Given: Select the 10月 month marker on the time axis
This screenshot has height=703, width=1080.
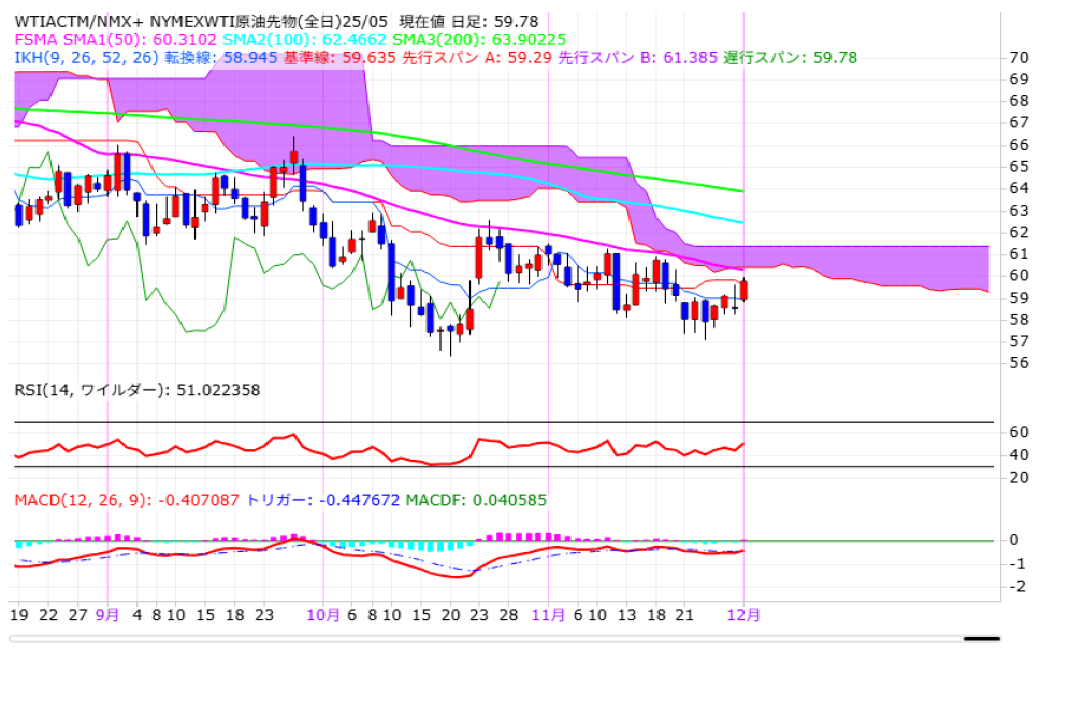Looking at the screenshot, I should (x=323, y=615).
